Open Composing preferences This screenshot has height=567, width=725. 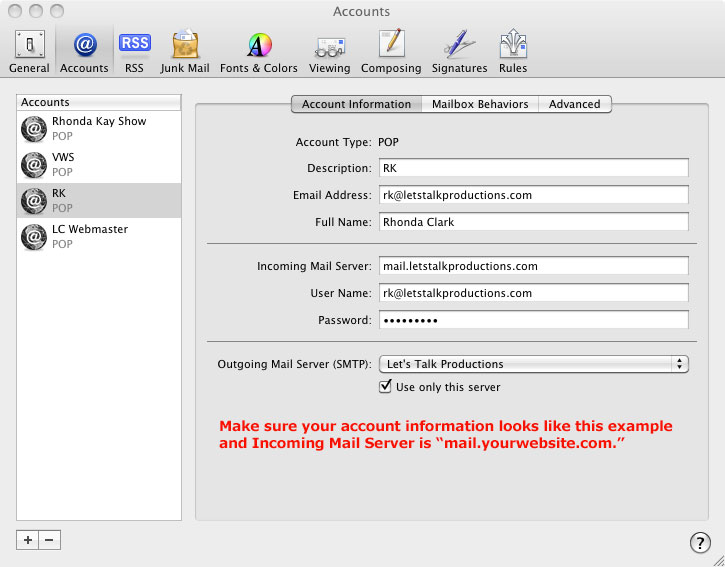pos(391,51)
